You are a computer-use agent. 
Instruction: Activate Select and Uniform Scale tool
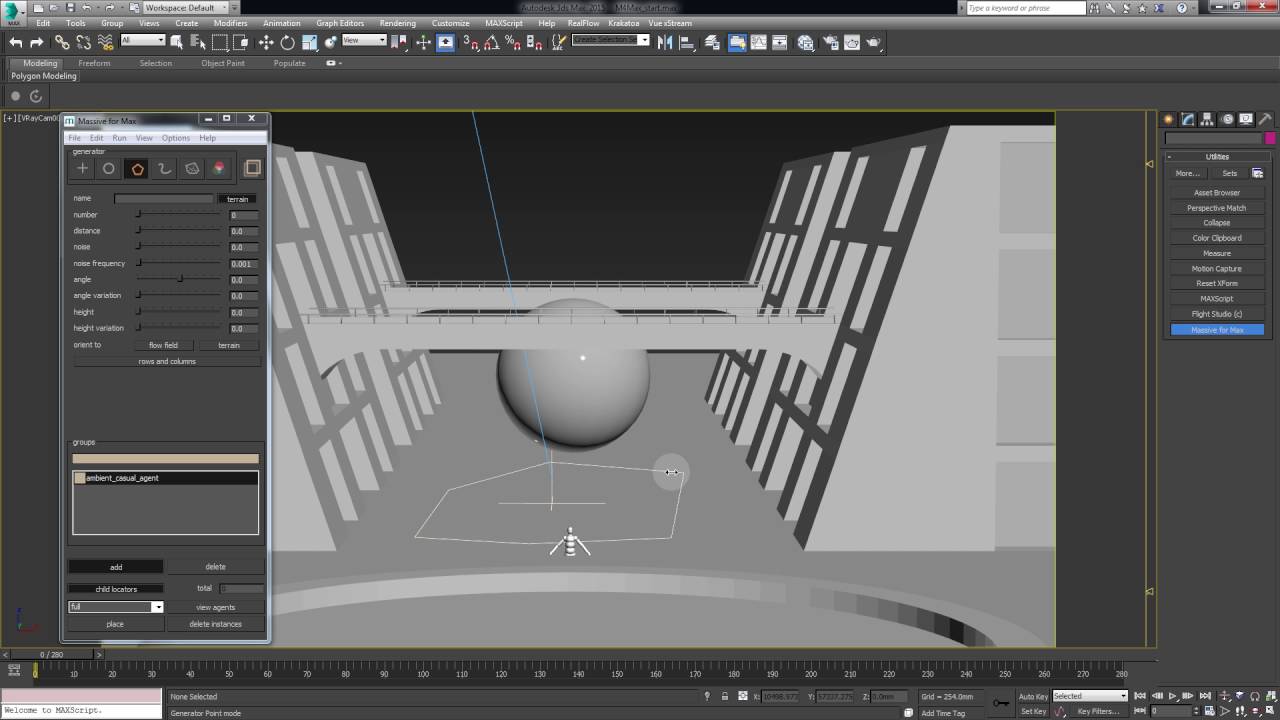[x=310, y=42]
